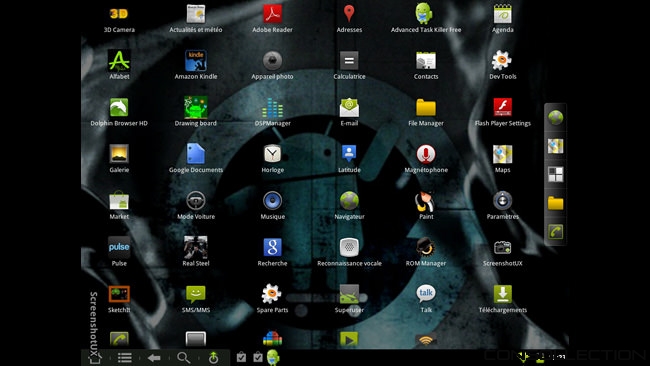Launch Spare Parts
Viewport: 650px width, 366px height.
tap(272, 298)
